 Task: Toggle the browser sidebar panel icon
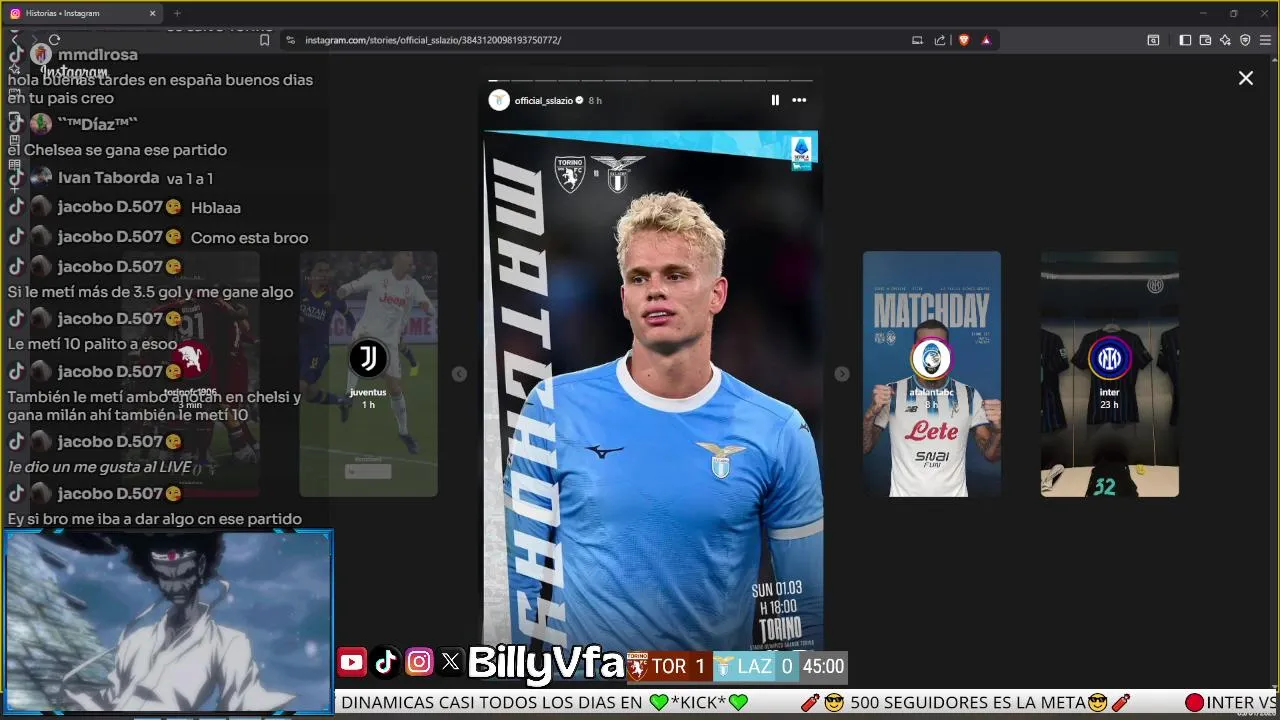pos(1185,40)
